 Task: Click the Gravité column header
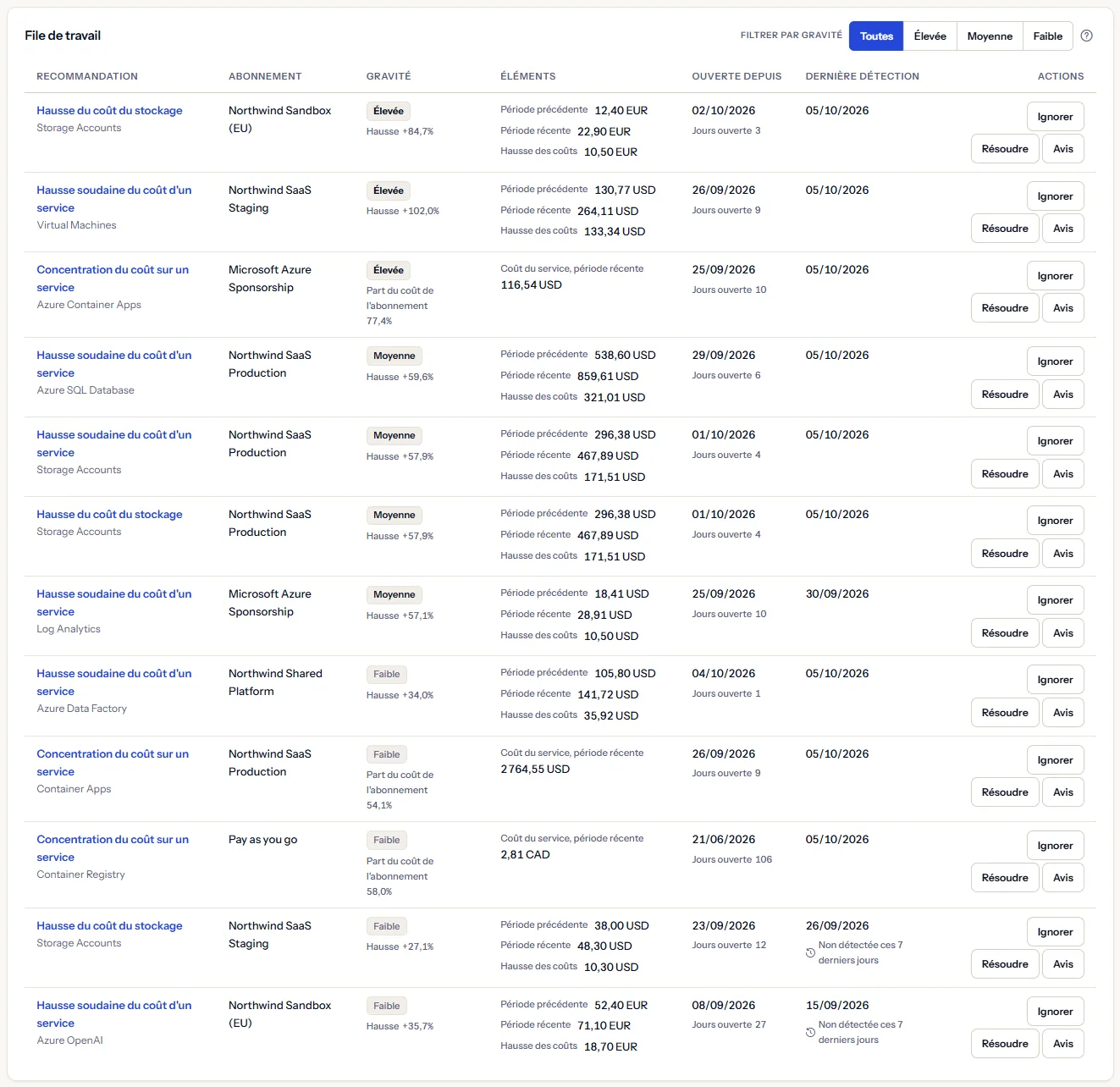(389, 76)
